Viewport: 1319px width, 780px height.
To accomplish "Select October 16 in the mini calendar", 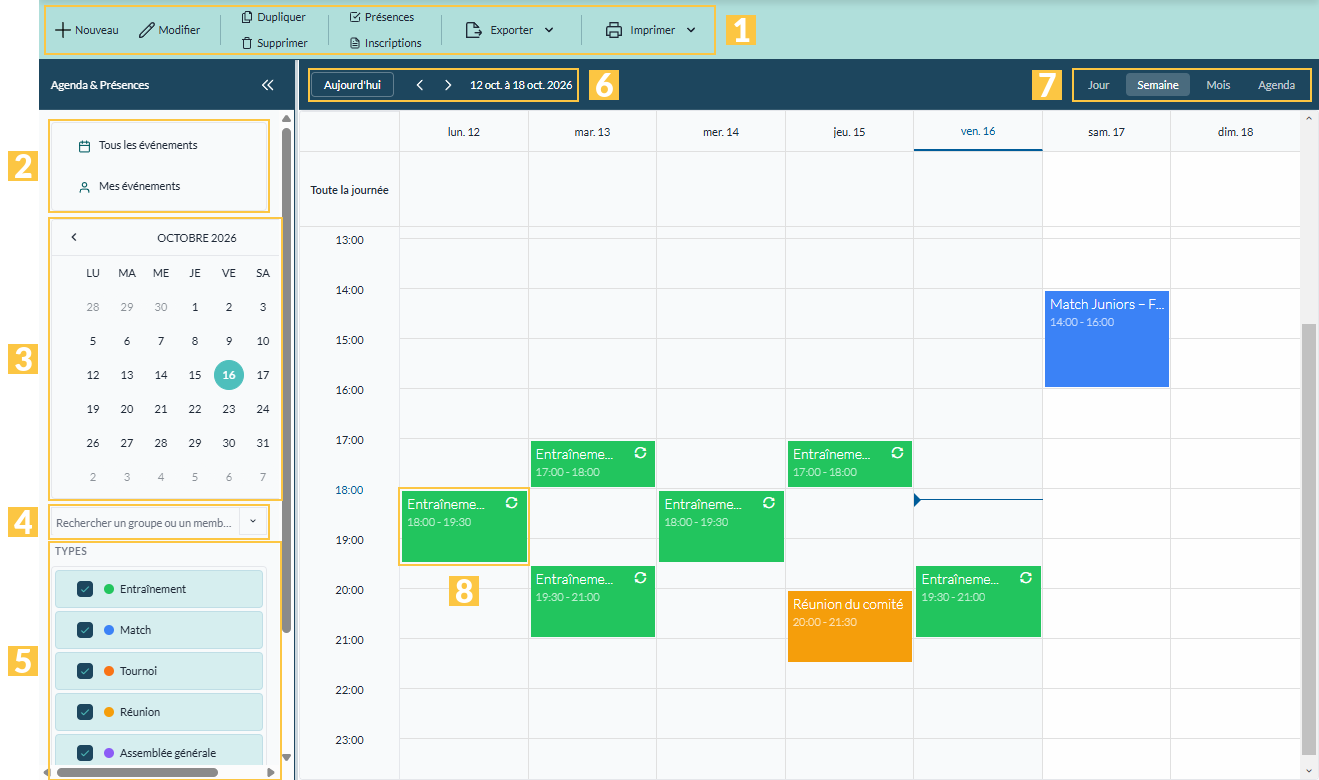I will pyautogui.click(x=229, y=375).
